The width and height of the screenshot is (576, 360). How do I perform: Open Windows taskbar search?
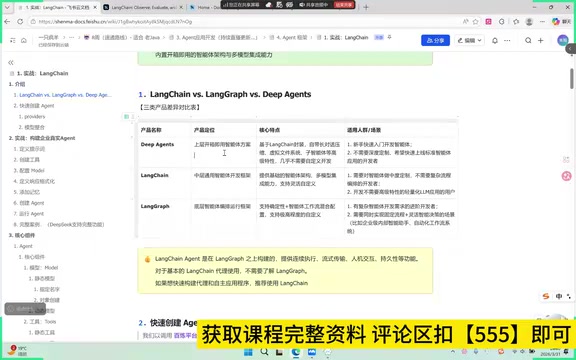click(264, 353)
